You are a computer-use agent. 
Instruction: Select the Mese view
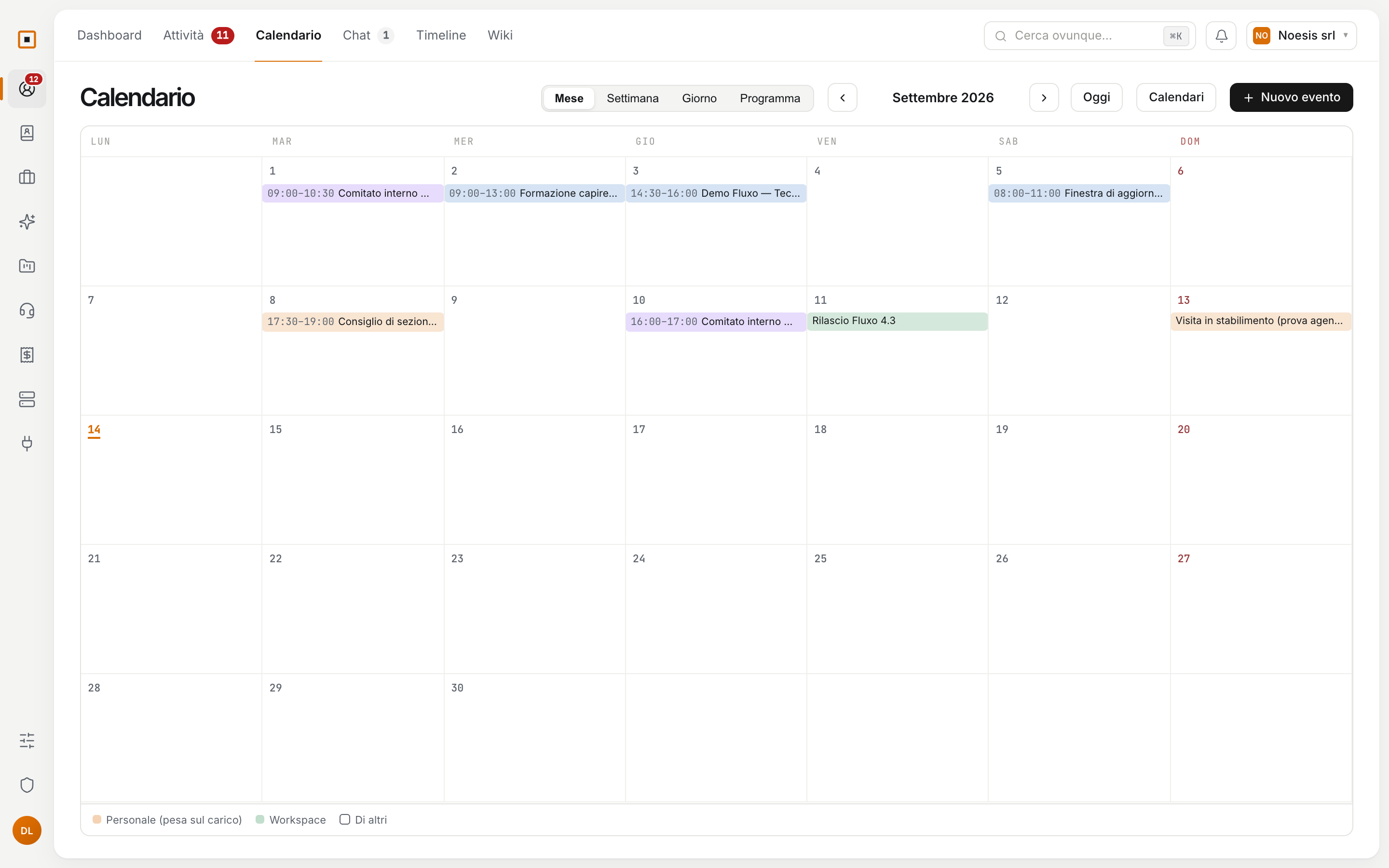point(569,98)
